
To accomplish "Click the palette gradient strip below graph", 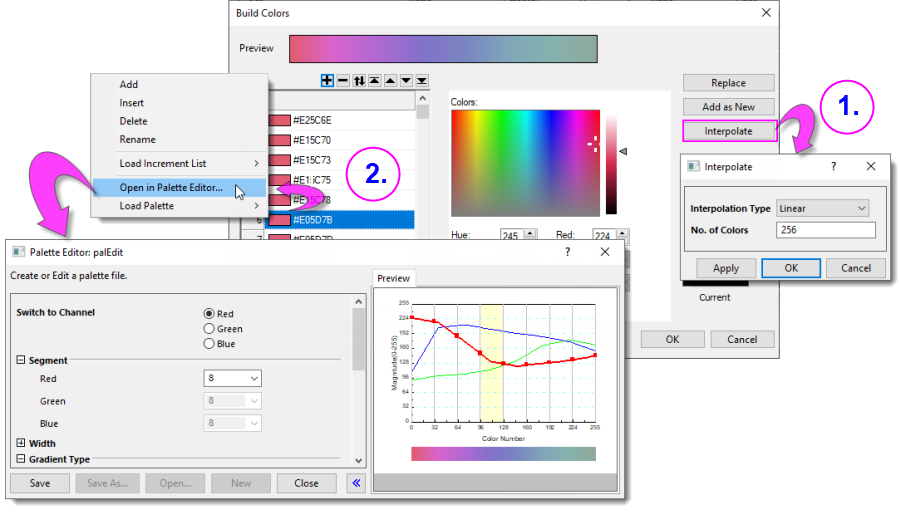I will click(x=503, y=454).
